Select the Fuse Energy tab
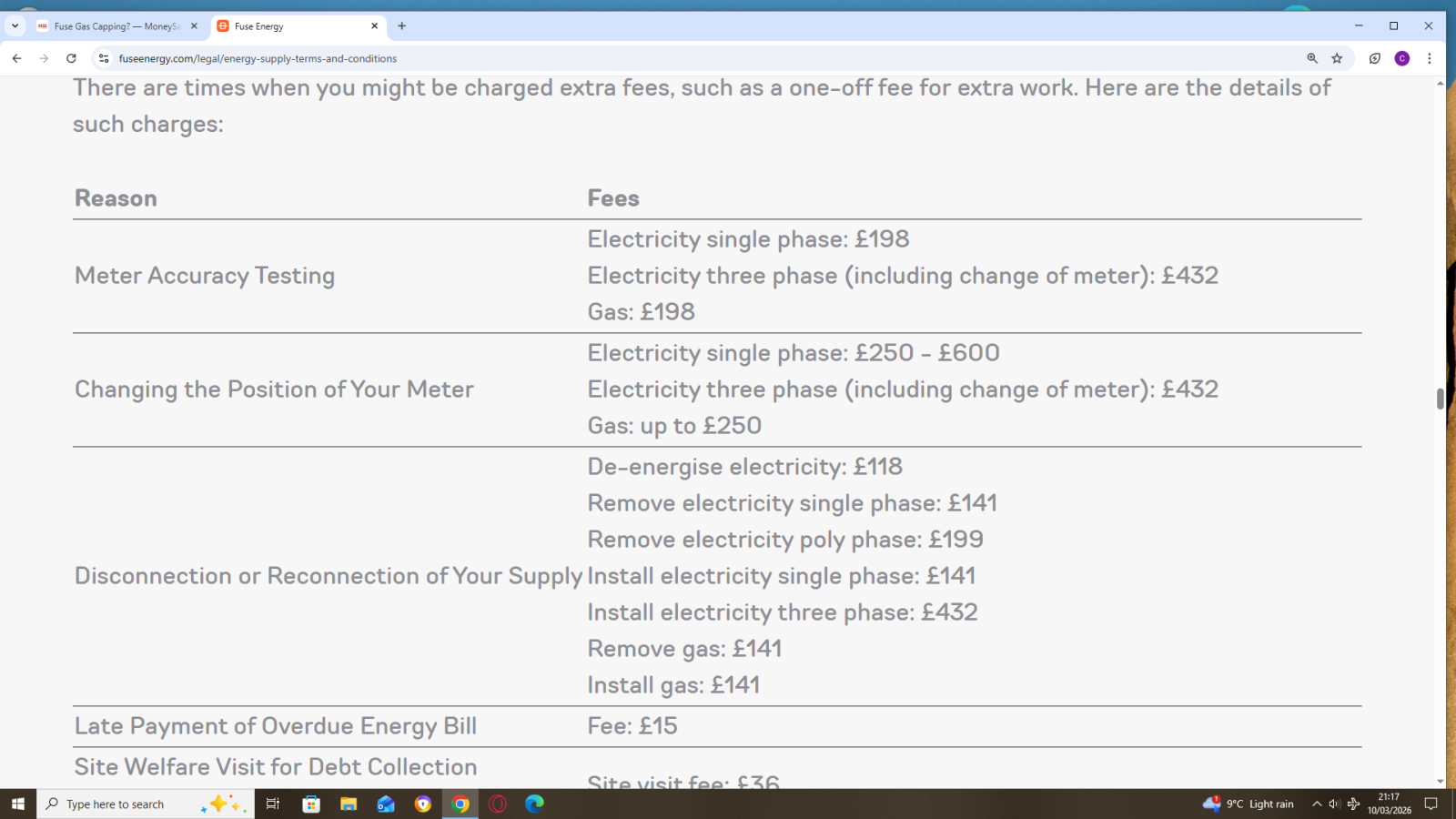 coord(299,26)
